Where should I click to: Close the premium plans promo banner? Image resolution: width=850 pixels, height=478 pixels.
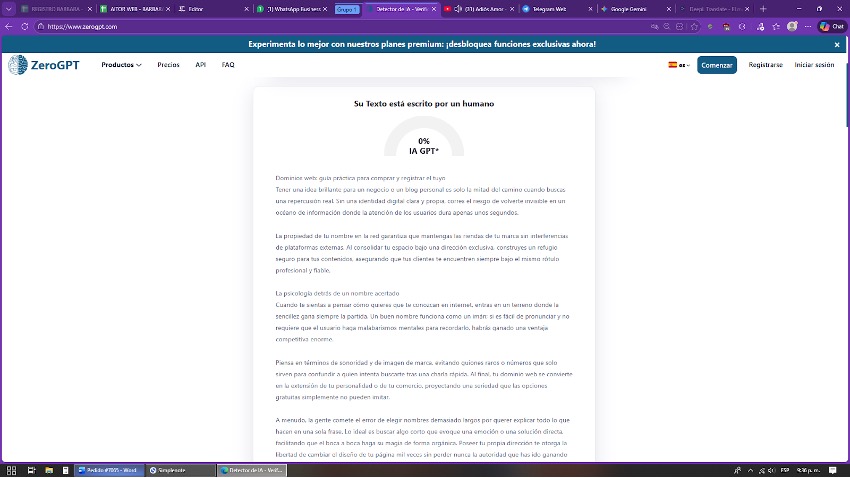pyautogui.click(x=837, y=45)
